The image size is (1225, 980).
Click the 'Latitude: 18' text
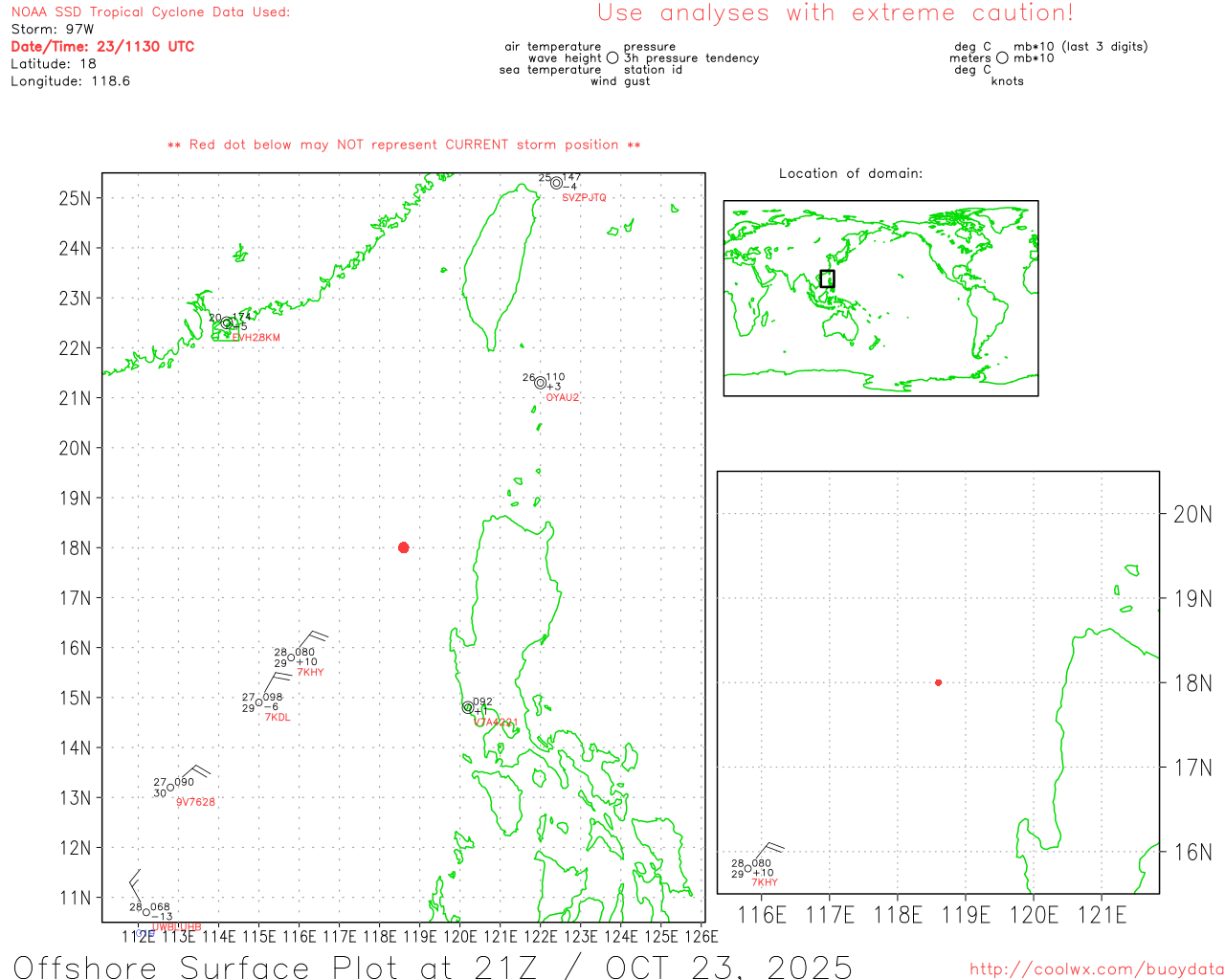[x=54, y=64]
